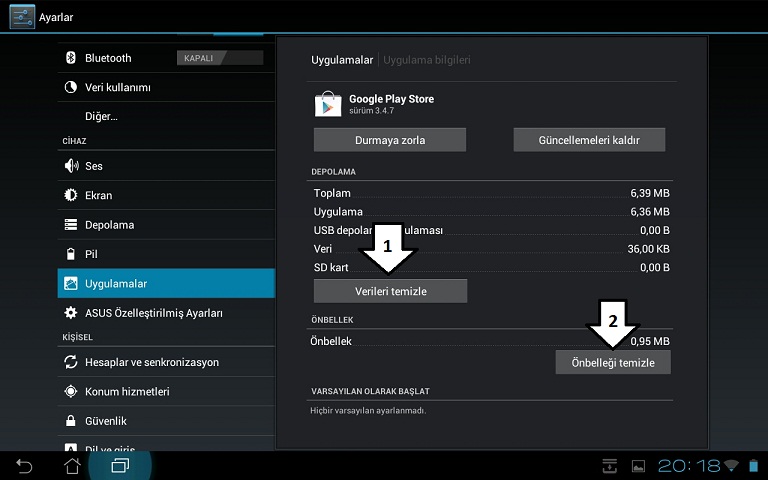Viewport: 768px width, 480px height.
Task: Tap the Uygulama 6,36 MB storage row
Action: pyautogui.click(x=491, y=212)
